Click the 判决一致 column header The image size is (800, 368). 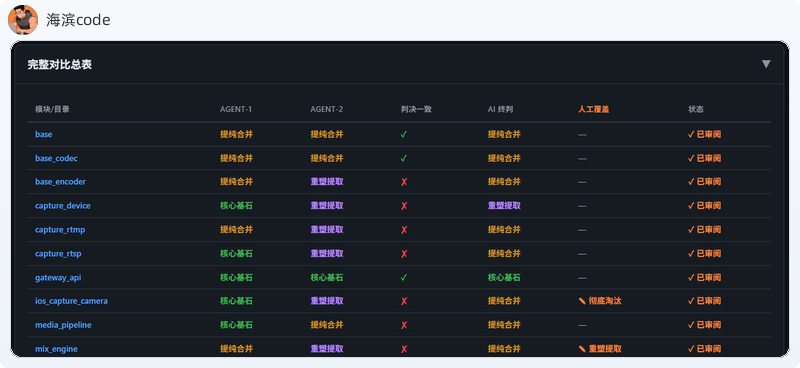pos(416,109)
